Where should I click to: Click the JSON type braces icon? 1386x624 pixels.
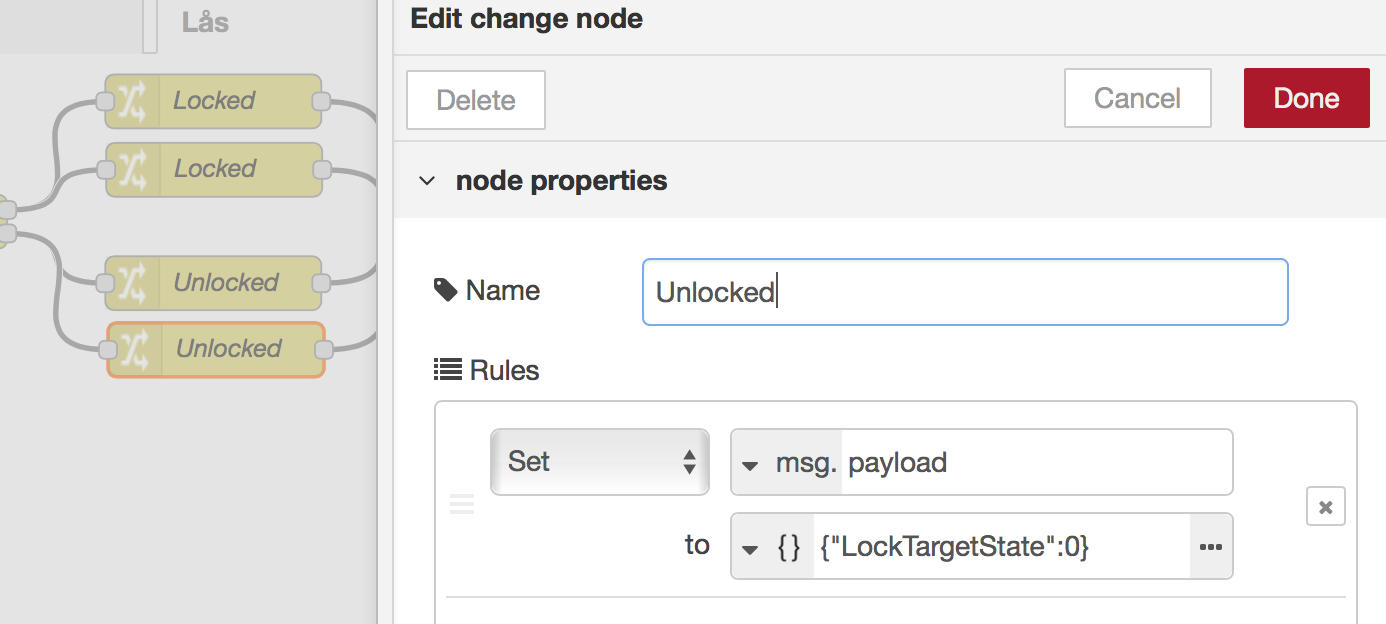[788, 547]
